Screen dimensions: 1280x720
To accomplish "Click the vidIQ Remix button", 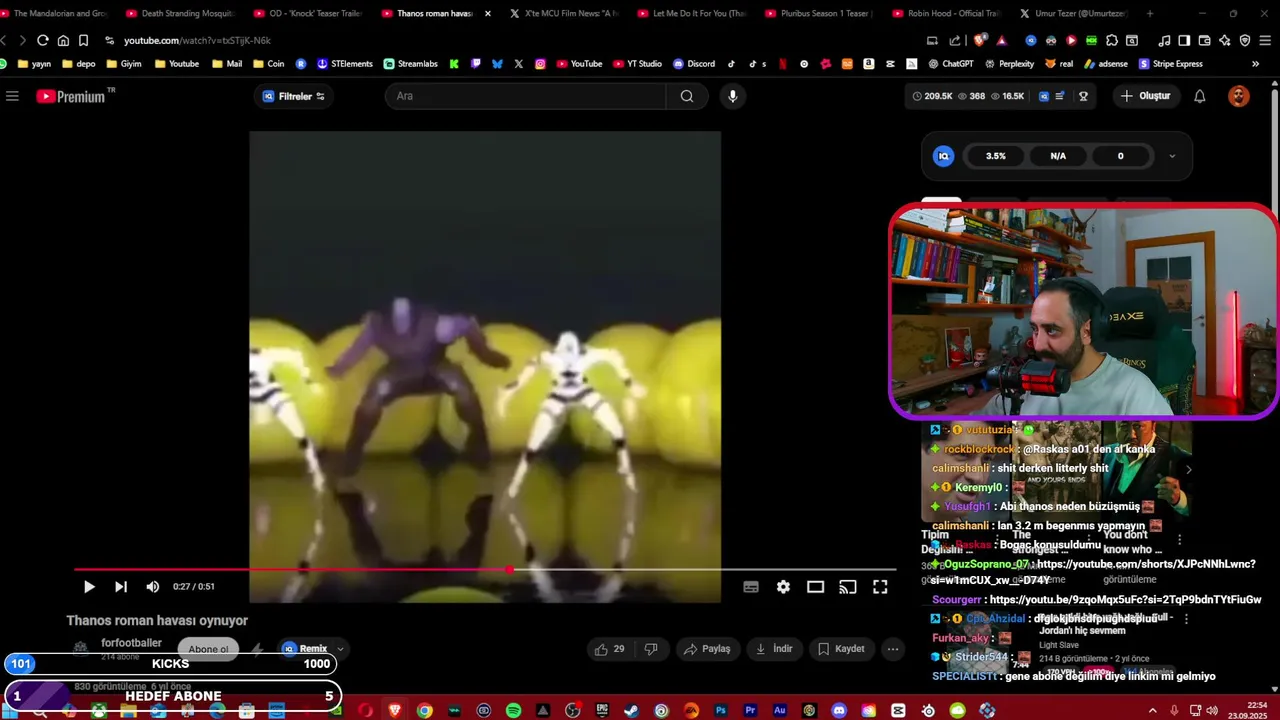I will [305, 649].
